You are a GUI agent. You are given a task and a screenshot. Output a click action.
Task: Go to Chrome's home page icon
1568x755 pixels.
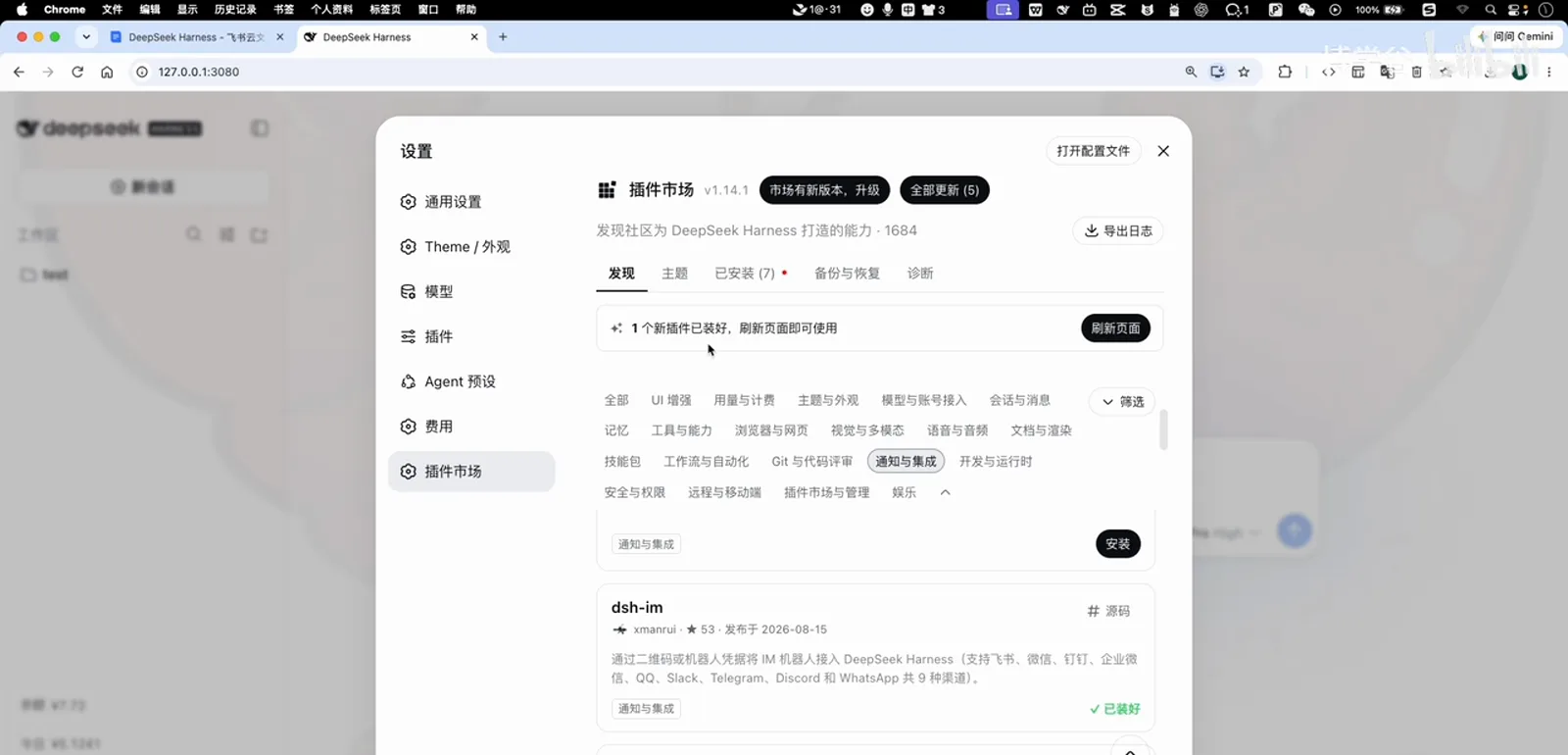[x=107, y=72]
